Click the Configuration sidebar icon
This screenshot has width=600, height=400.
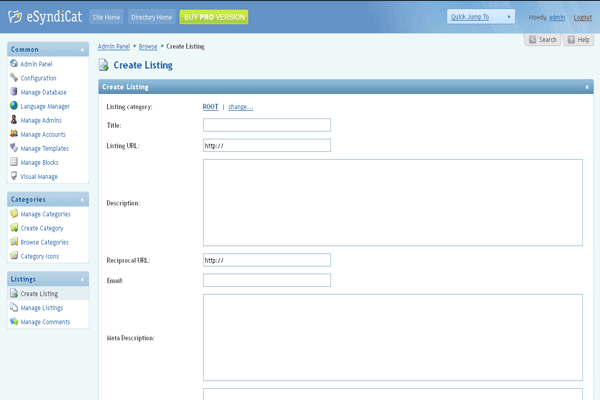click(x=14, y=78)
